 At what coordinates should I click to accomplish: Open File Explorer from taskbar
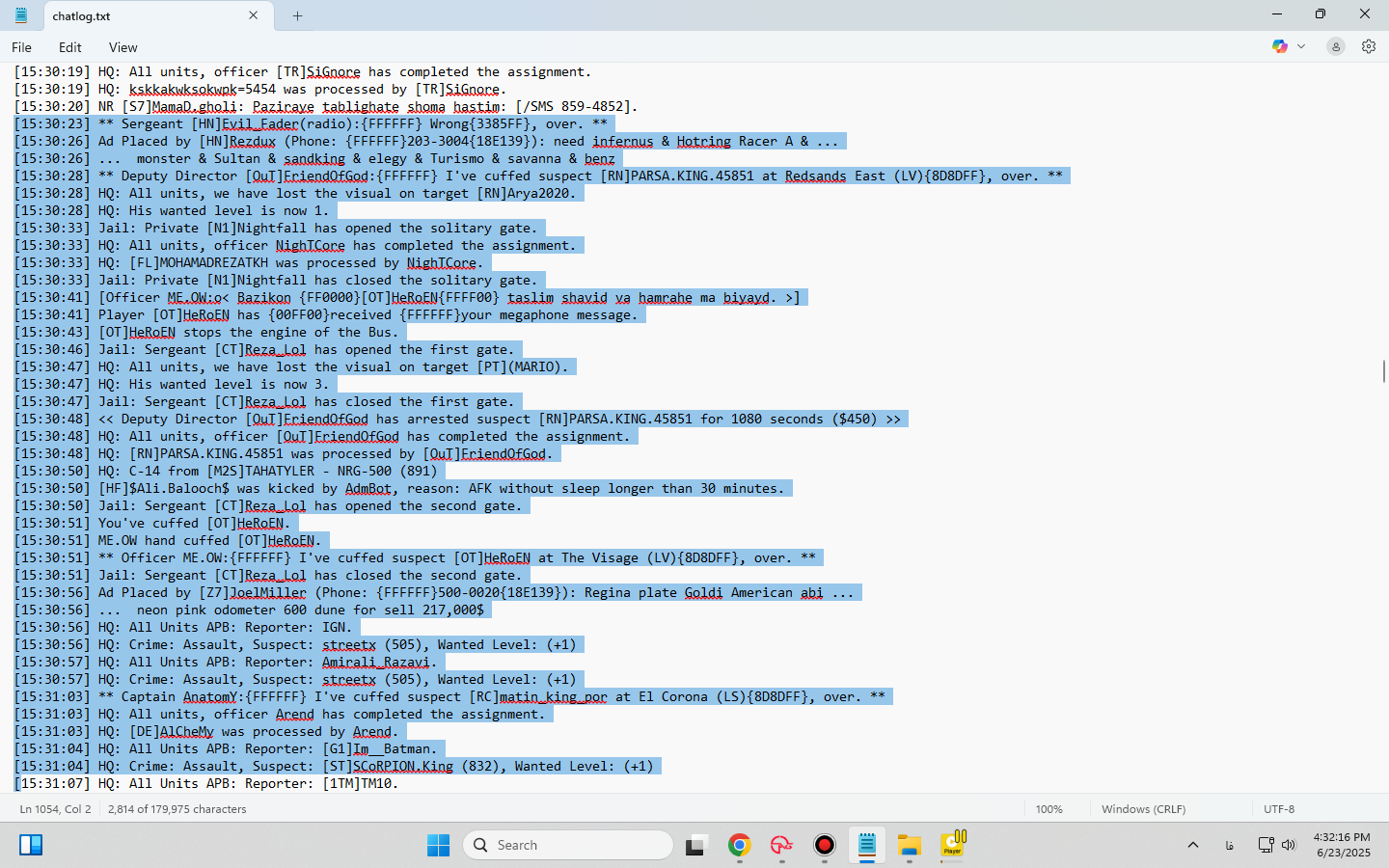[x=910, y=846]
